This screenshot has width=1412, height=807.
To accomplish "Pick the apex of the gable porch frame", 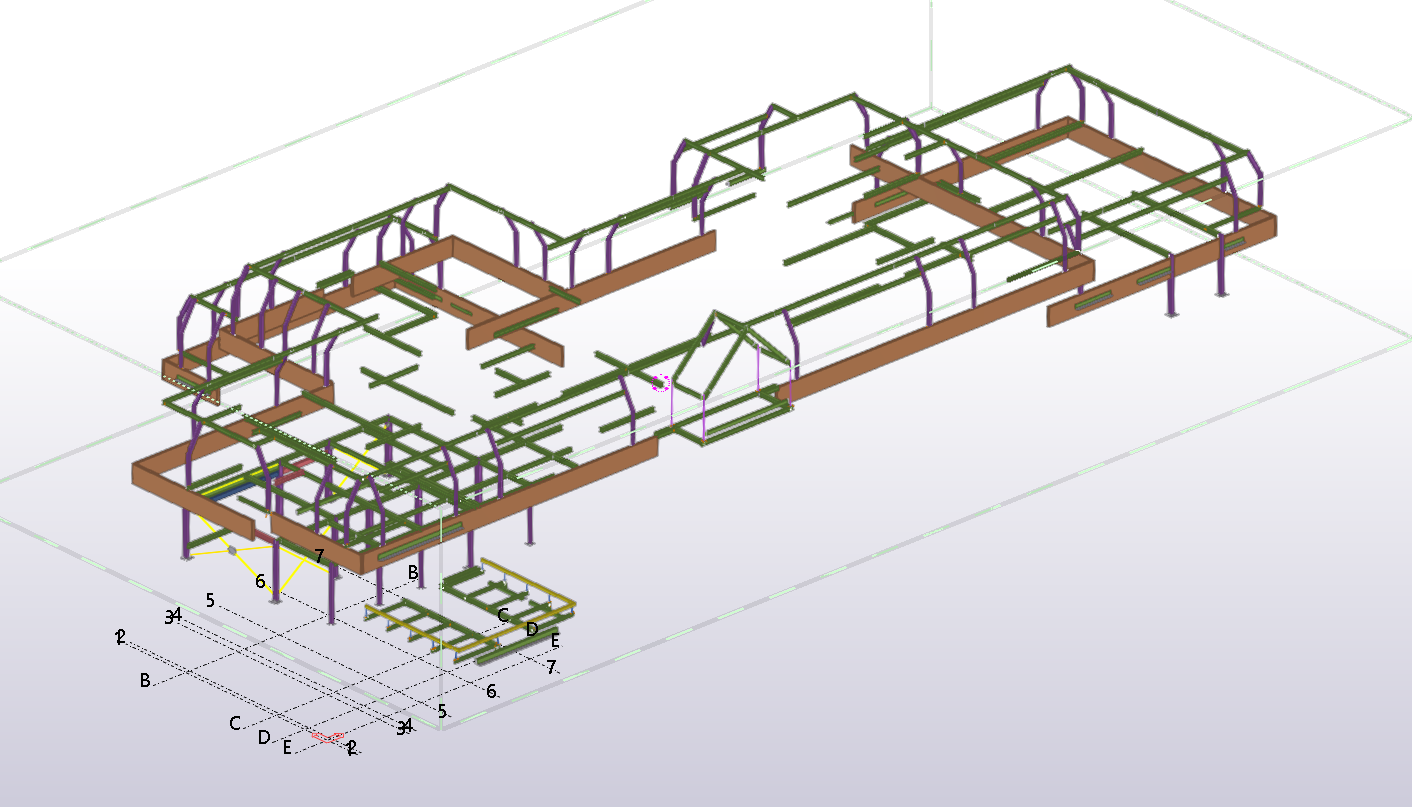I will click(x=713, y=314).
